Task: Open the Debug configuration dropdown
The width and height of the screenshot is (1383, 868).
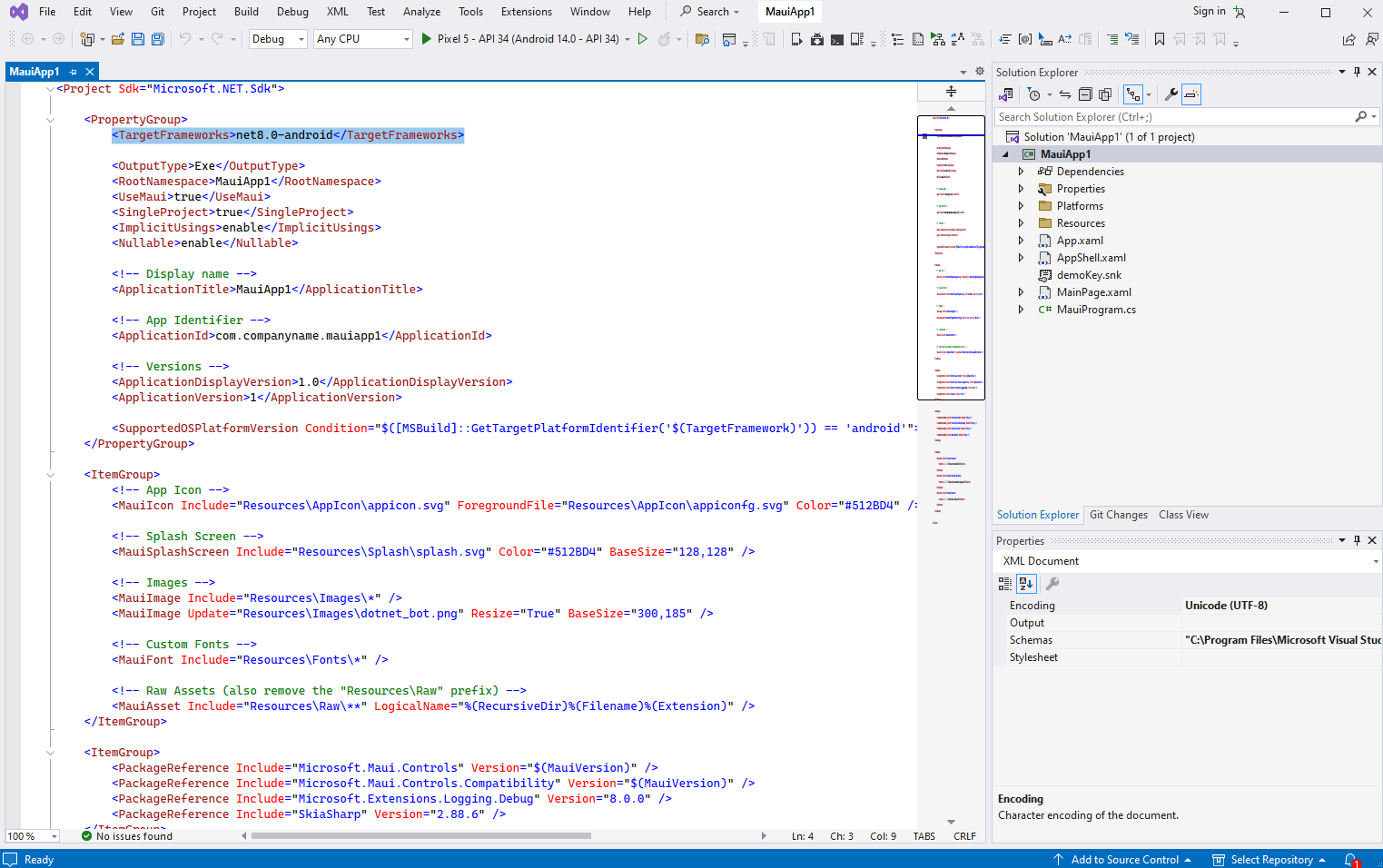Action: 278,39
